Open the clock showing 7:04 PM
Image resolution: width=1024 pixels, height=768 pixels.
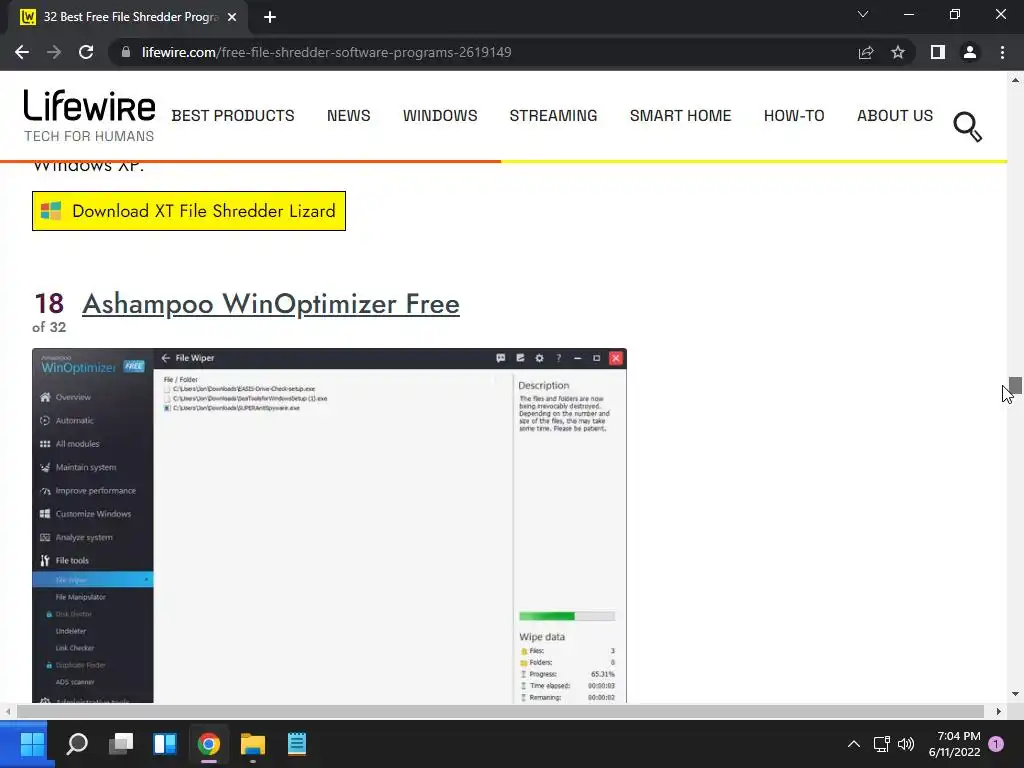[x=954, y=744]
